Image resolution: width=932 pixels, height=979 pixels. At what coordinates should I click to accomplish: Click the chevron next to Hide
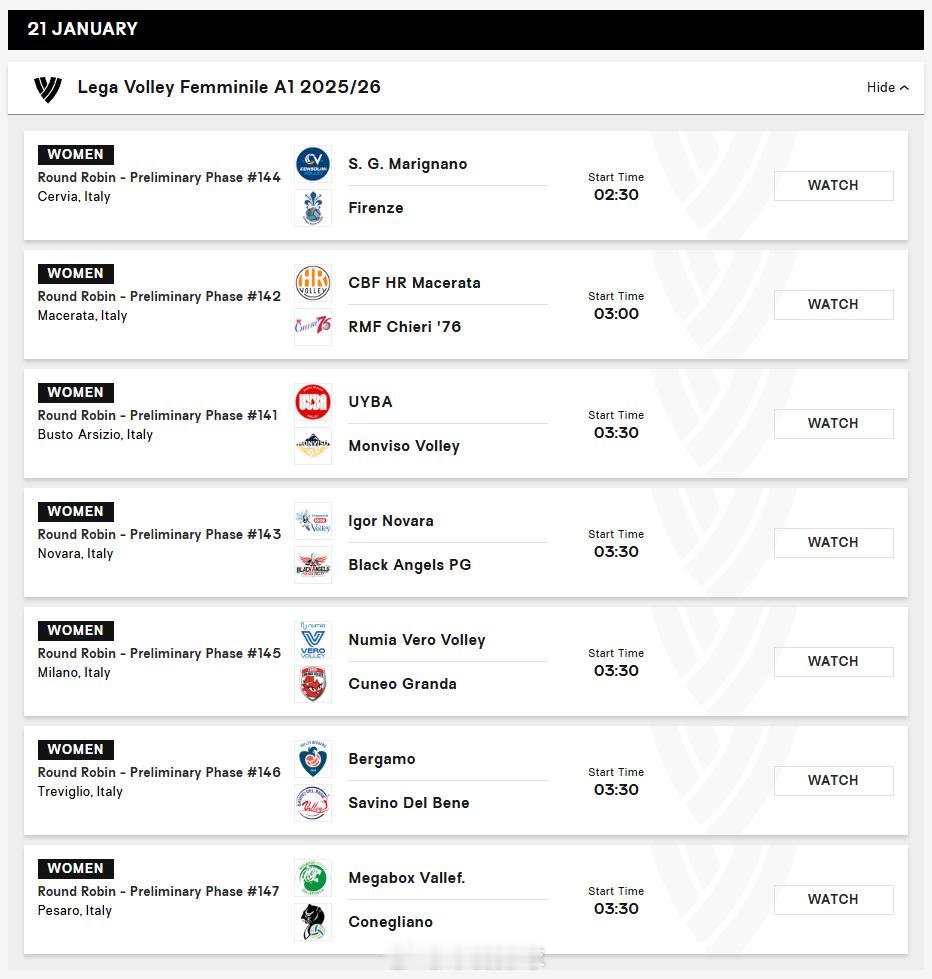pyautogui.click(x=905, y=88)
